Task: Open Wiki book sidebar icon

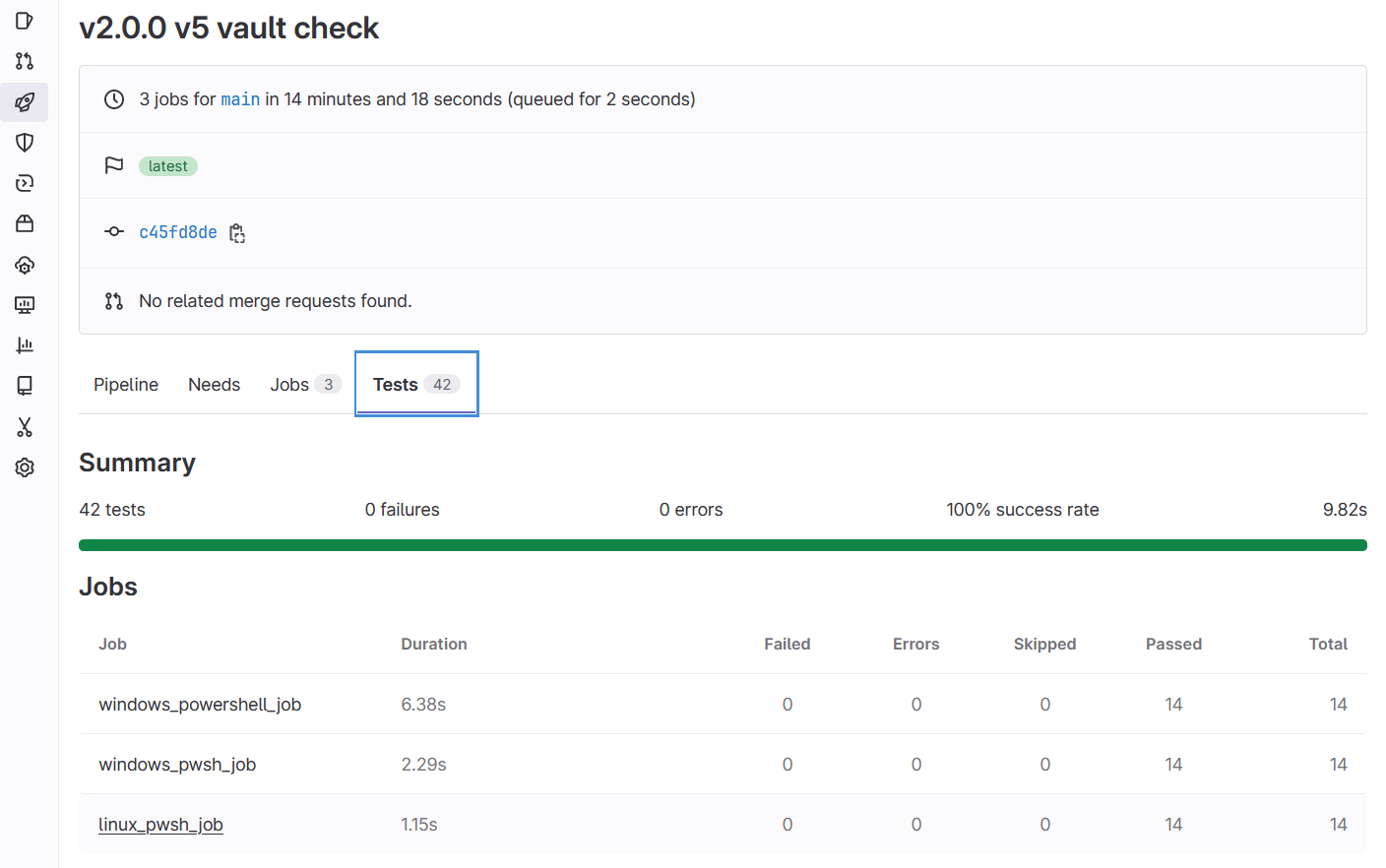Action: pyautogui.click(x=25, y=386)
